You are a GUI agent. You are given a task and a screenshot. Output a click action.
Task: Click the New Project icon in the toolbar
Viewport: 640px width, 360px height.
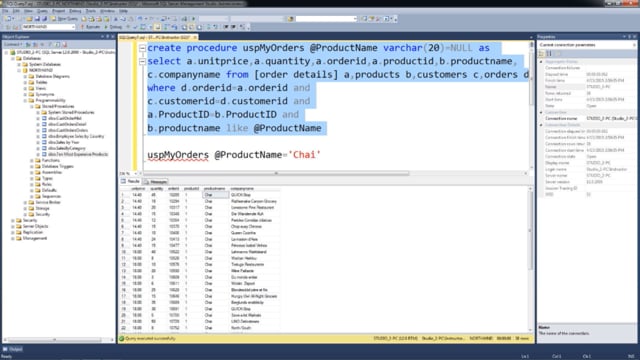8,19
